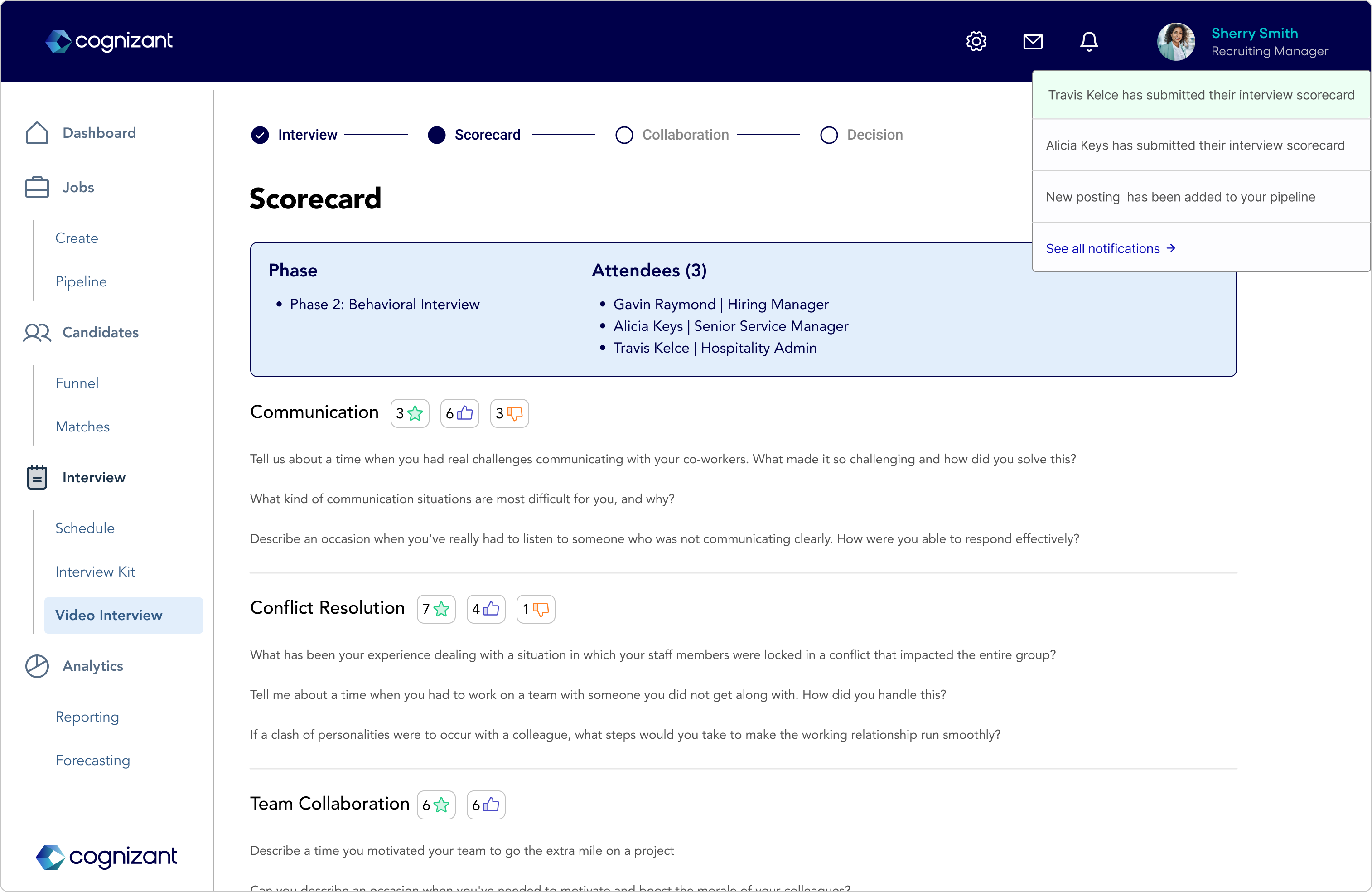Click Conflict Resolution star badge showing 7
Screen dimensions: 1372x892
pos(436,609)
